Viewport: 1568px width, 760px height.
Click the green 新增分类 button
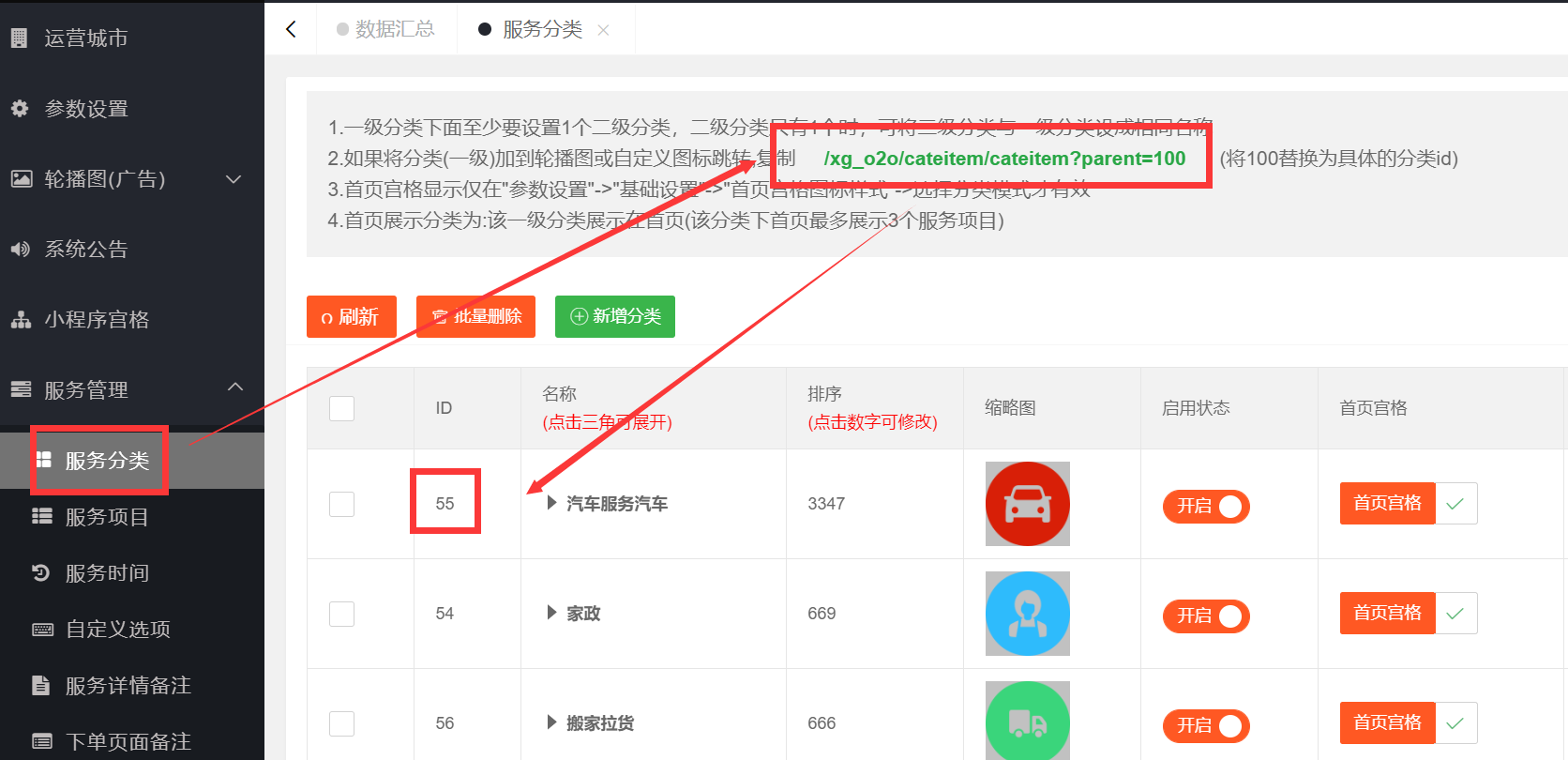(x=615, y=316)
